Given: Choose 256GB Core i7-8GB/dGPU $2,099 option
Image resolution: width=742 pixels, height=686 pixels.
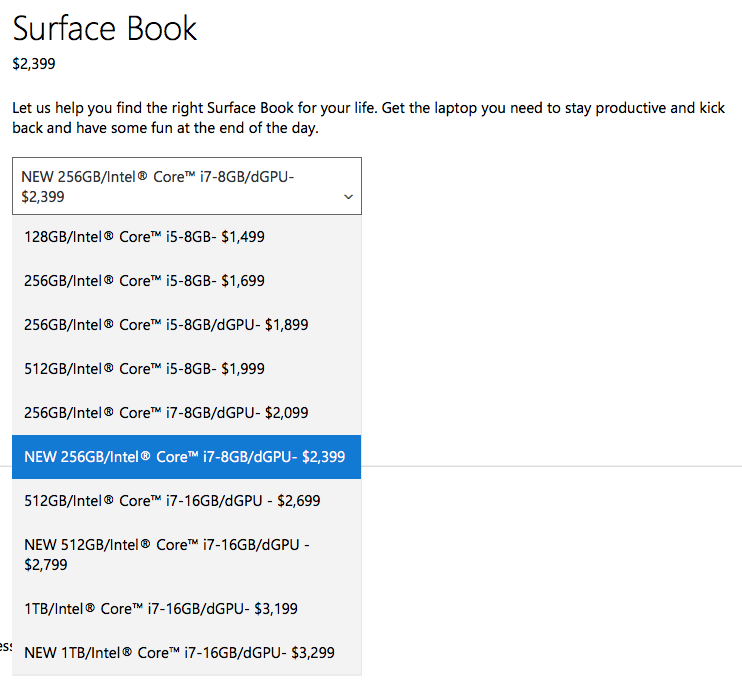Looking at the screenshot, I should click(186, 413).
